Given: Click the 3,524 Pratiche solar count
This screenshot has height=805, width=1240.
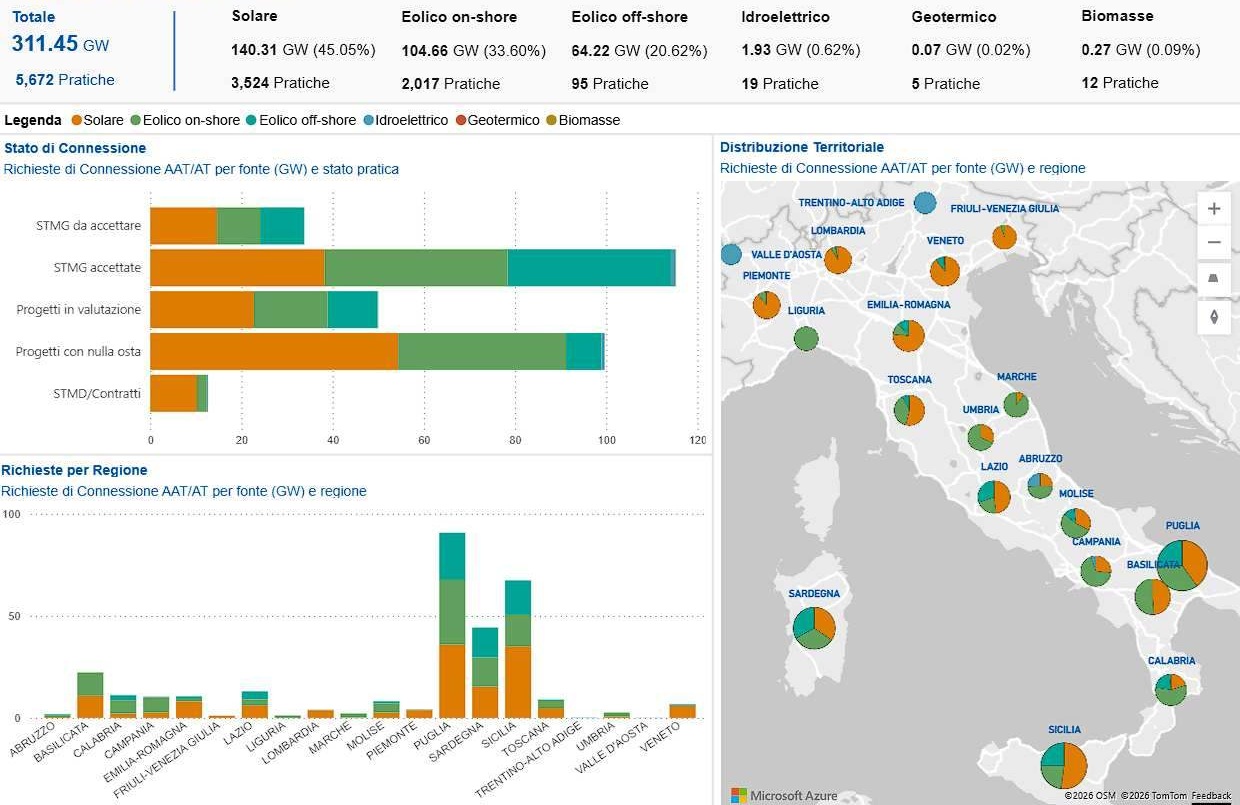Looking at the screenshot, I should [x=280, y=83].
